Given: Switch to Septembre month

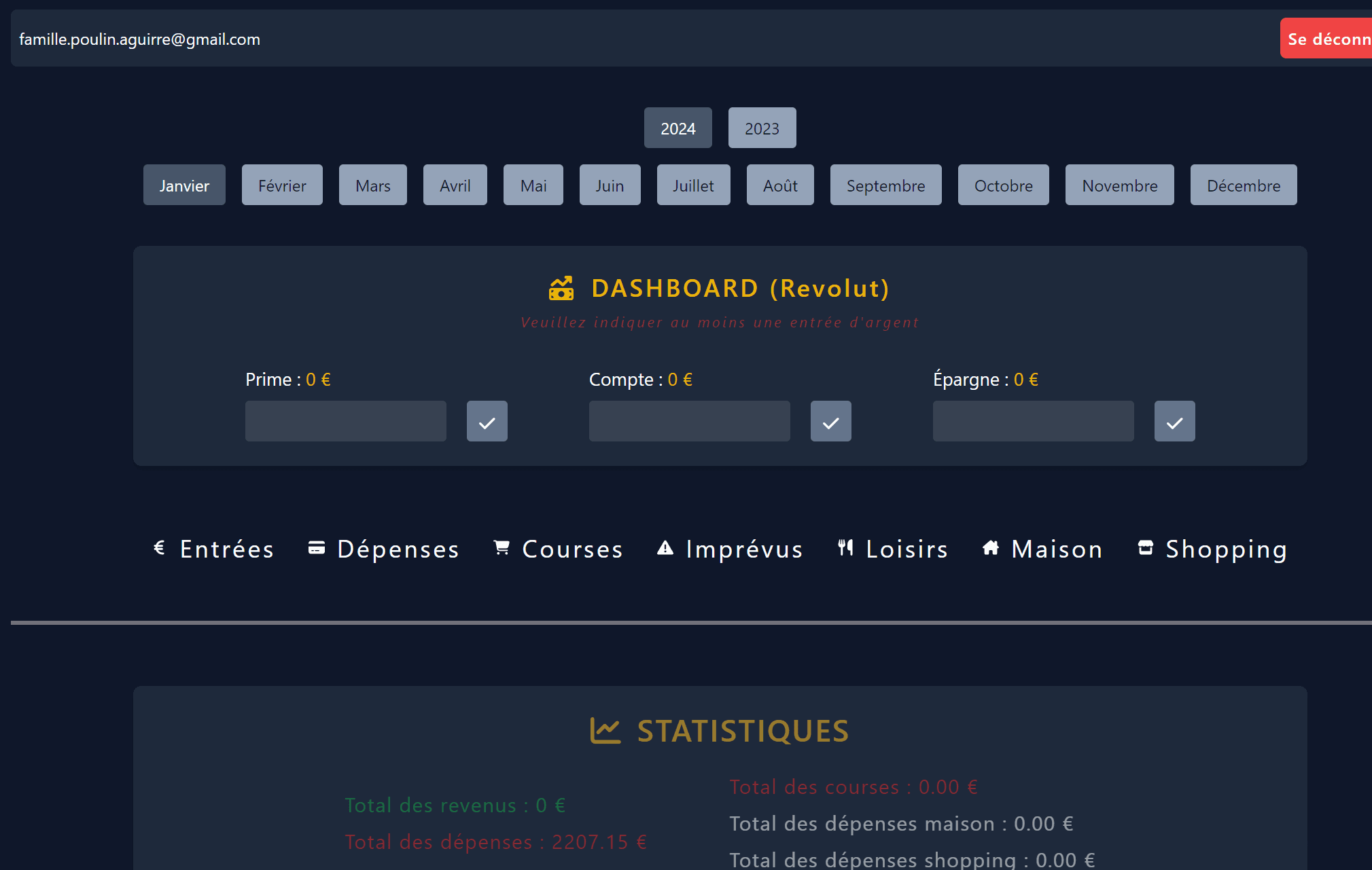Looking at the screenshot, I should [886, 185].
